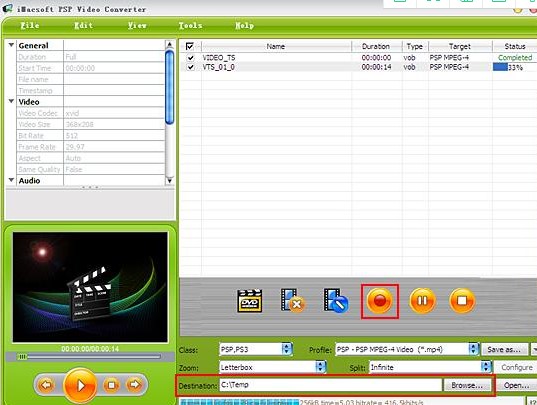
Task: Click the Duration column header
Action: [376, 46]
